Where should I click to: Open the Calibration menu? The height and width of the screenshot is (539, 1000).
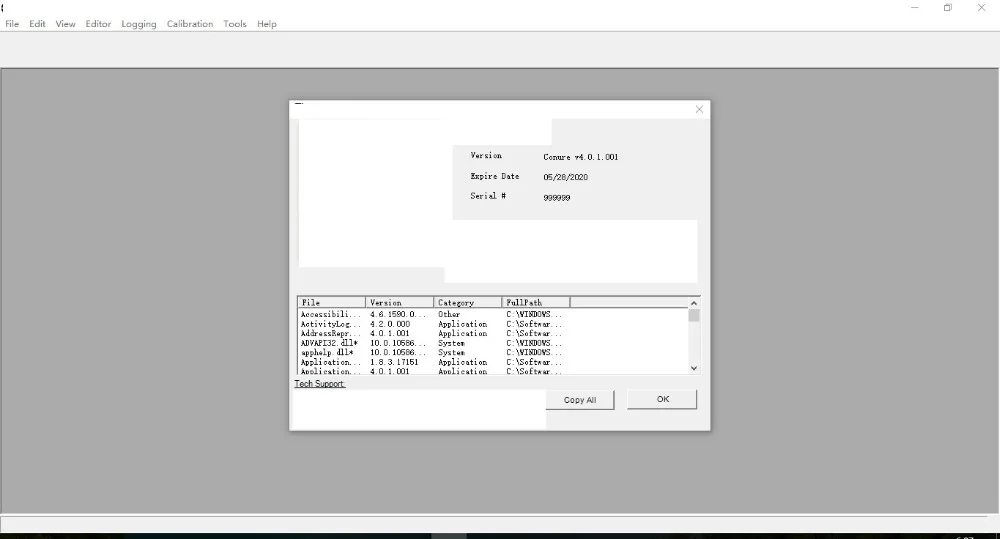coord(190,24)
